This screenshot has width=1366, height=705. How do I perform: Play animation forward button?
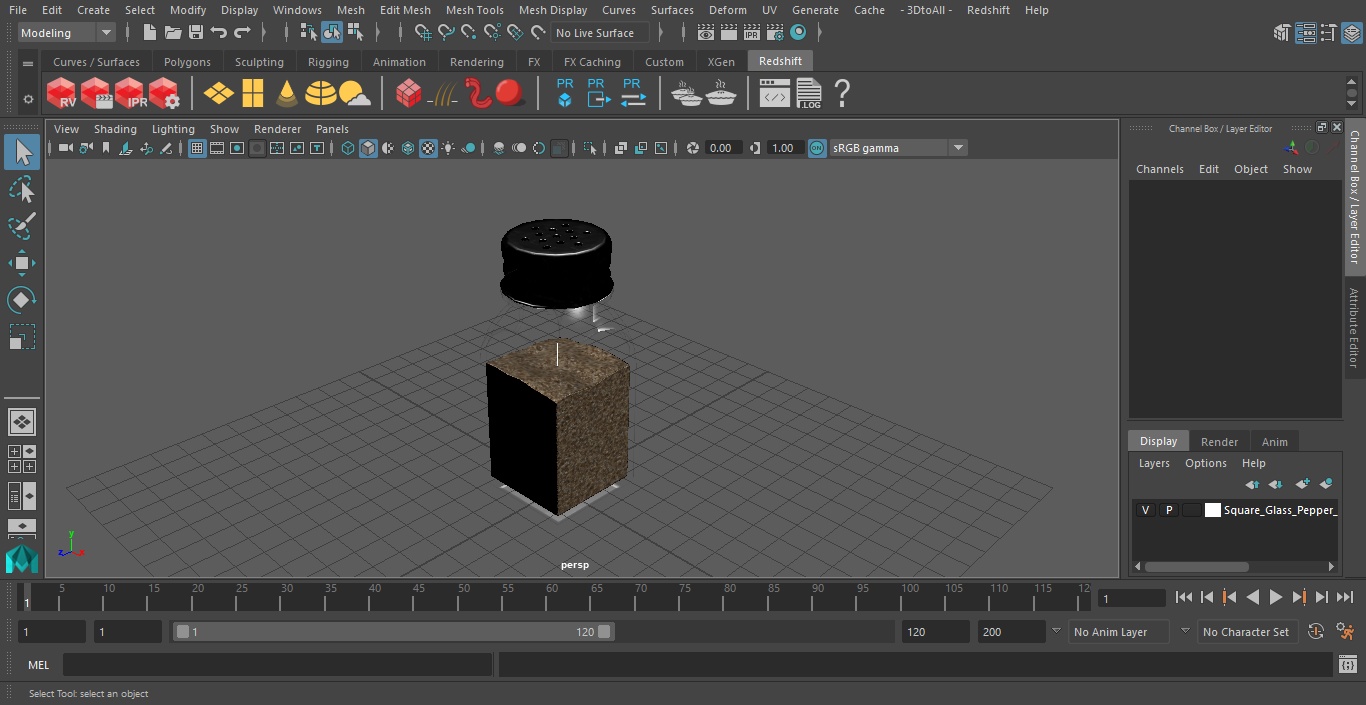pyautogui.click(x=1275, y=597)
